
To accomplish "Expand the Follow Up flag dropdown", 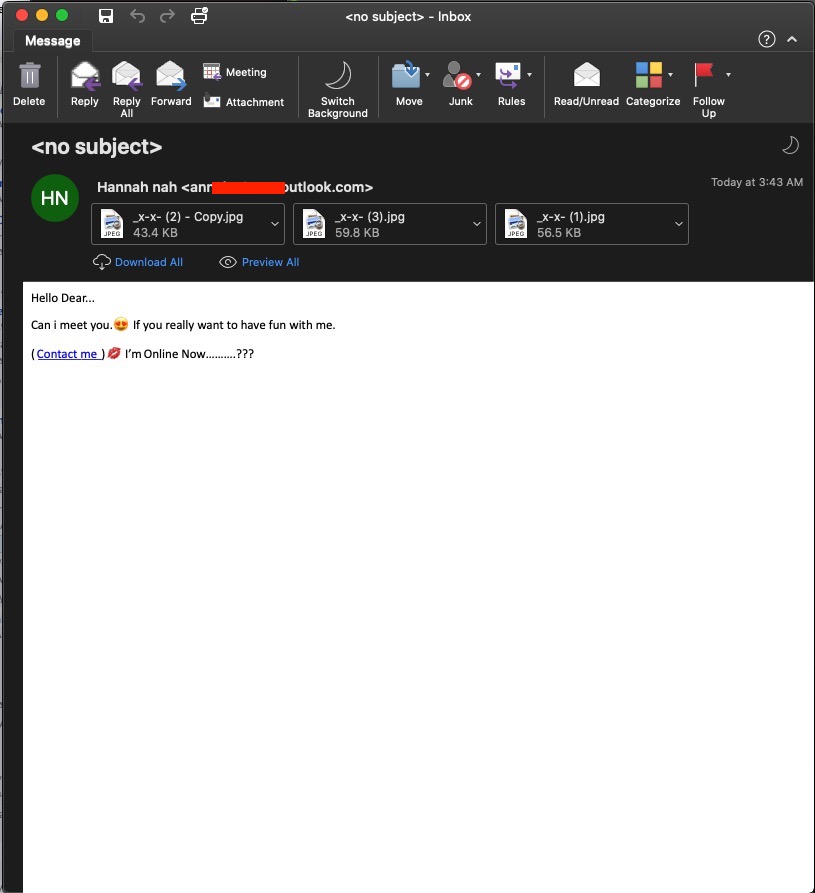I will click(x=728, y=75).
